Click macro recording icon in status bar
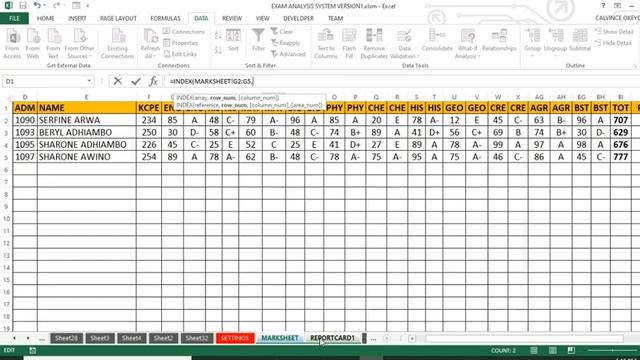 pyautogui.click(x=33, y=350)
